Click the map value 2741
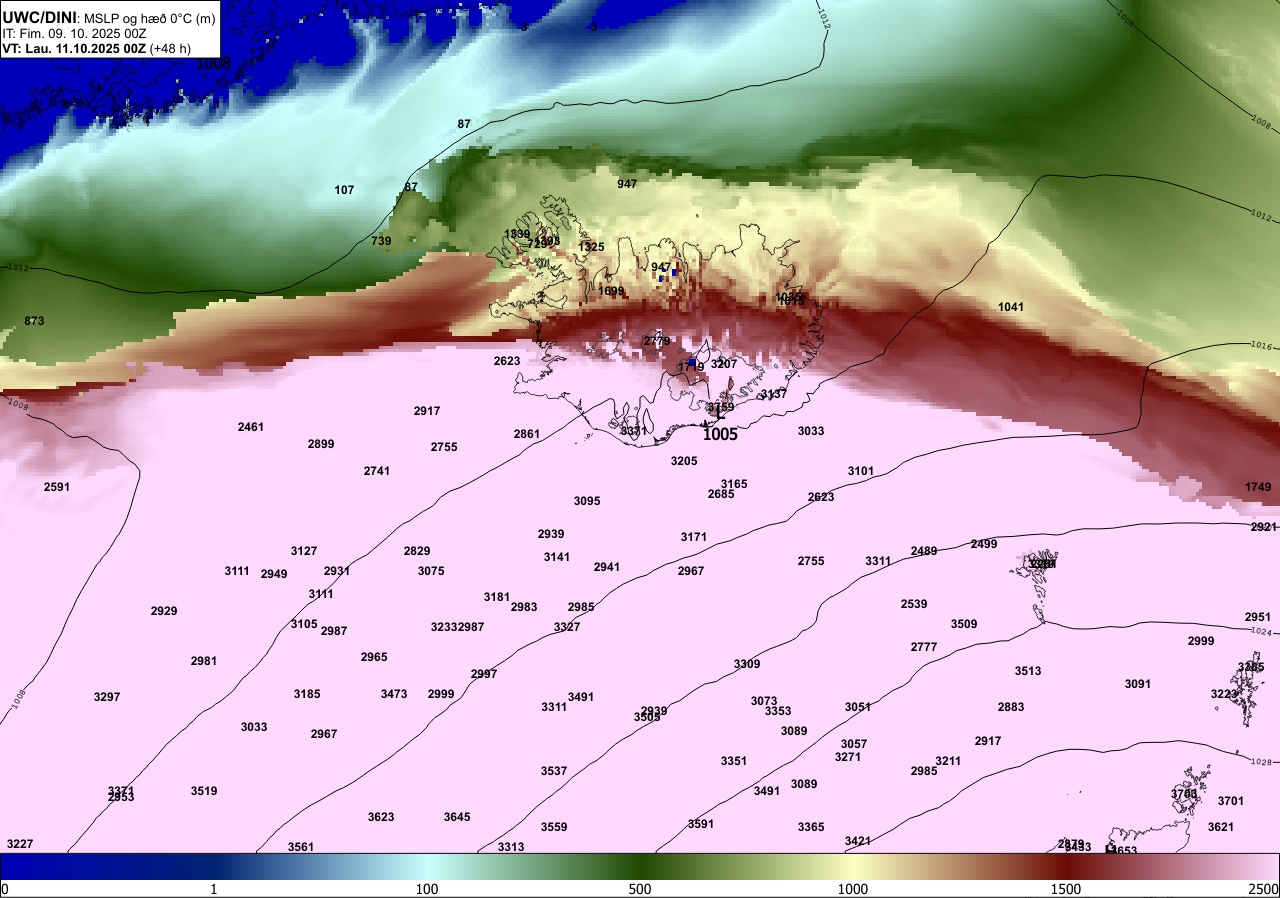 click(x=377, y=471)
